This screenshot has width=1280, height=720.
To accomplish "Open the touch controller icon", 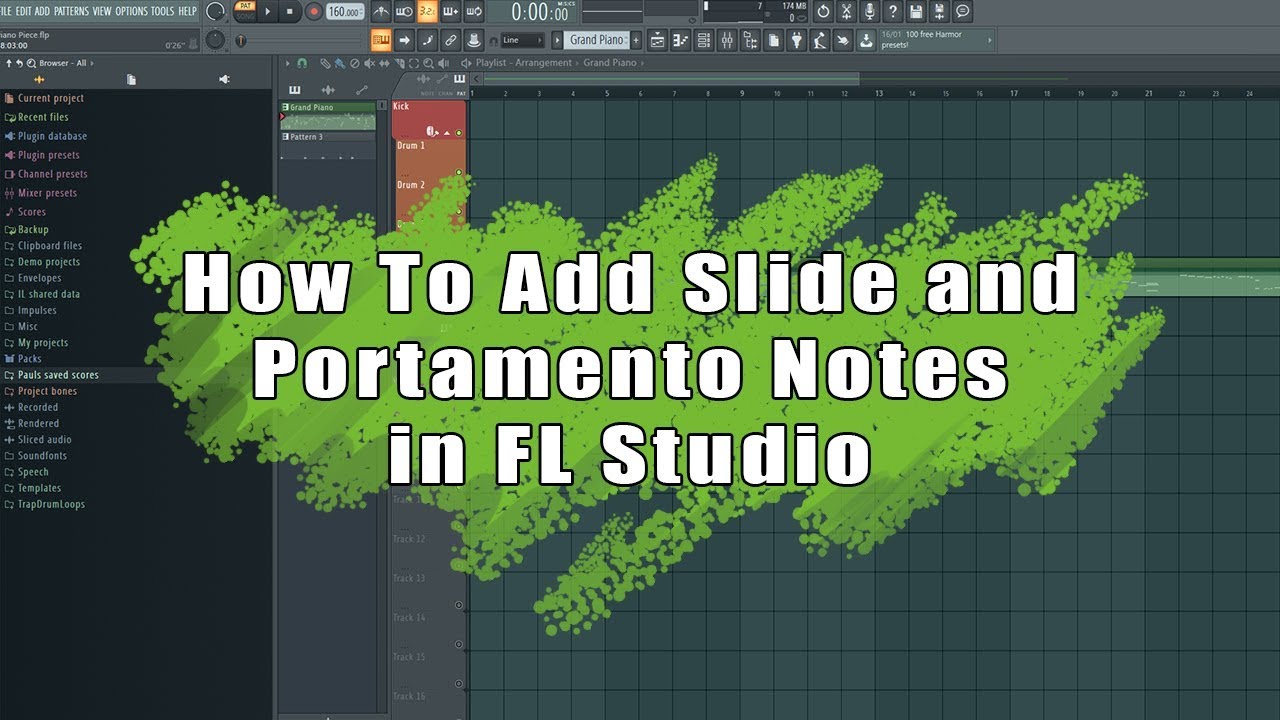I will [x=843, y=40].
